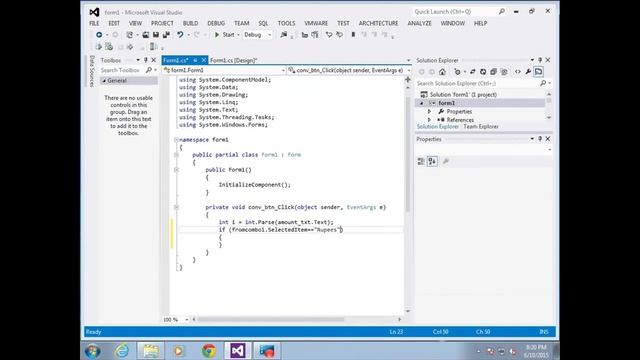Image resolution: width=640 pixels, height=360 pixels.
Task: Click the Visual Studio taskbar icon
Action: point(238,351)
